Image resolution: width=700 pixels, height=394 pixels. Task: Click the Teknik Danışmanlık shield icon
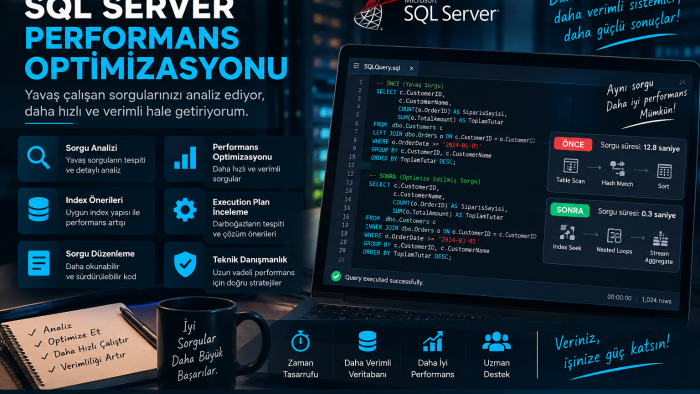[x=185, y=264]
